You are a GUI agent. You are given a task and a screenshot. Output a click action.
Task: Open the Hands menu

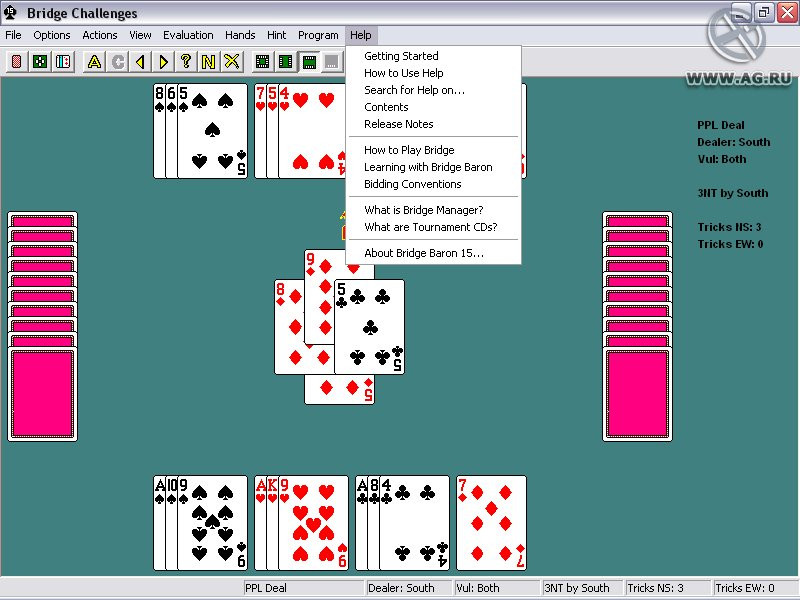pyautogui.click(x=240, y=35)
